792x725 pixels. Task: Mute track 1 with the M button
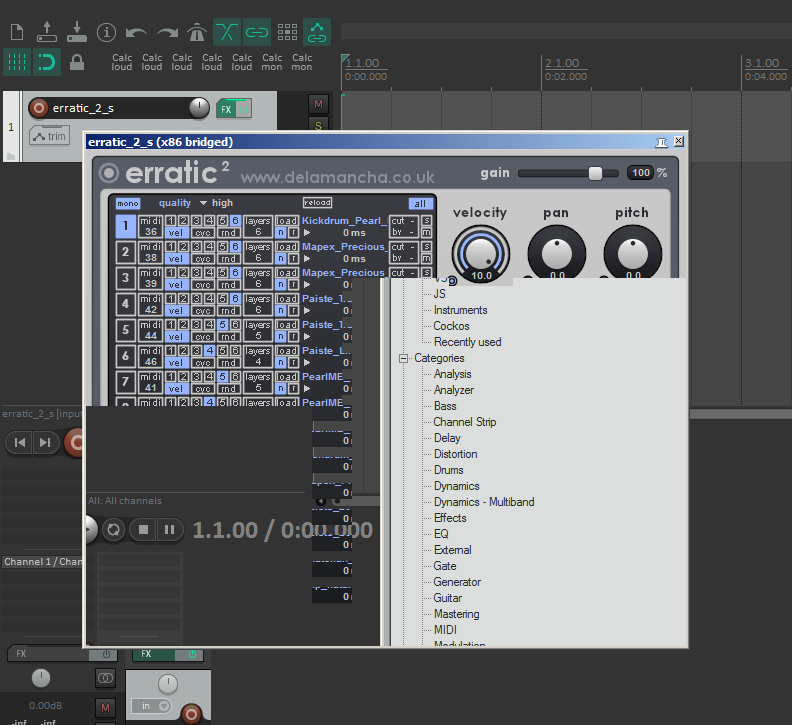click(x=318, y=104)
